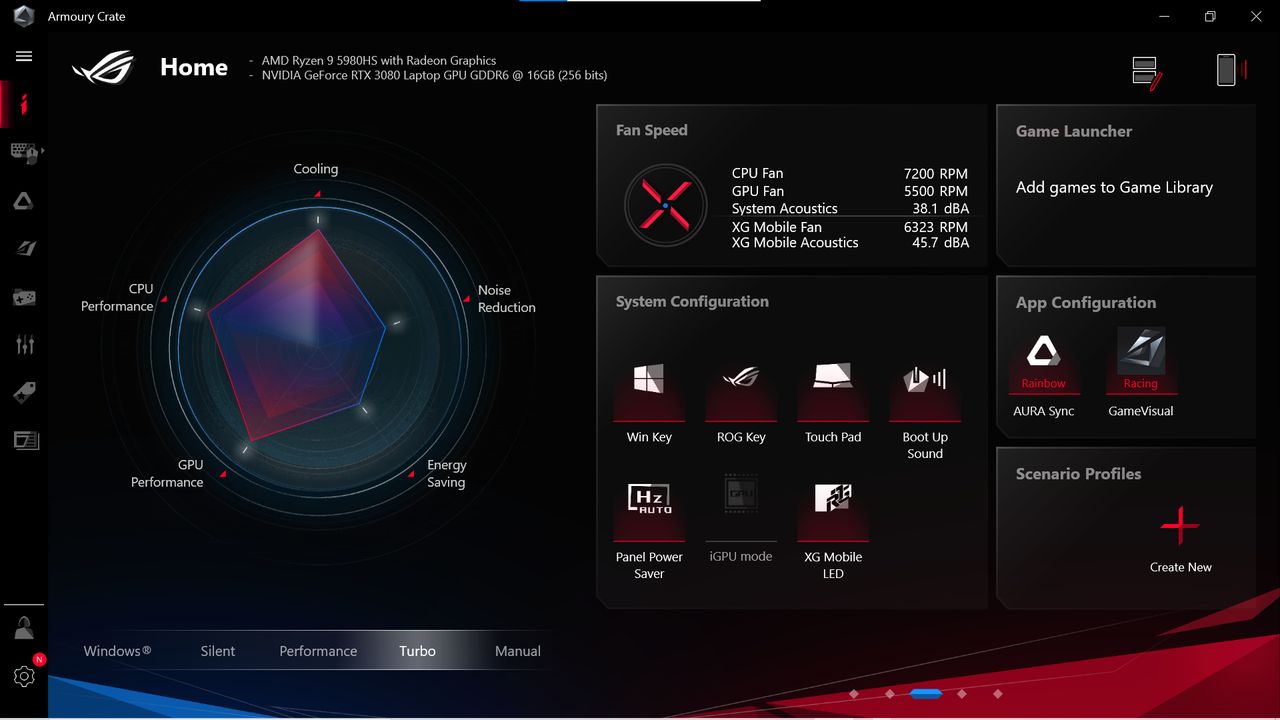Click the CPU Fan 7200 RPM value
The height and width of the screenshot is (720, 1280).
point(935,174)
